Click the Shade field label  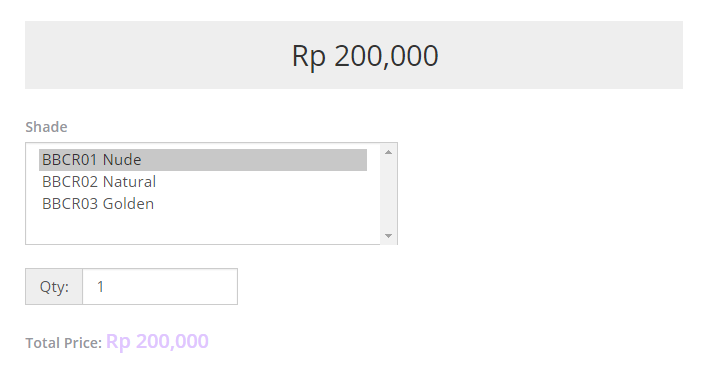46,127
